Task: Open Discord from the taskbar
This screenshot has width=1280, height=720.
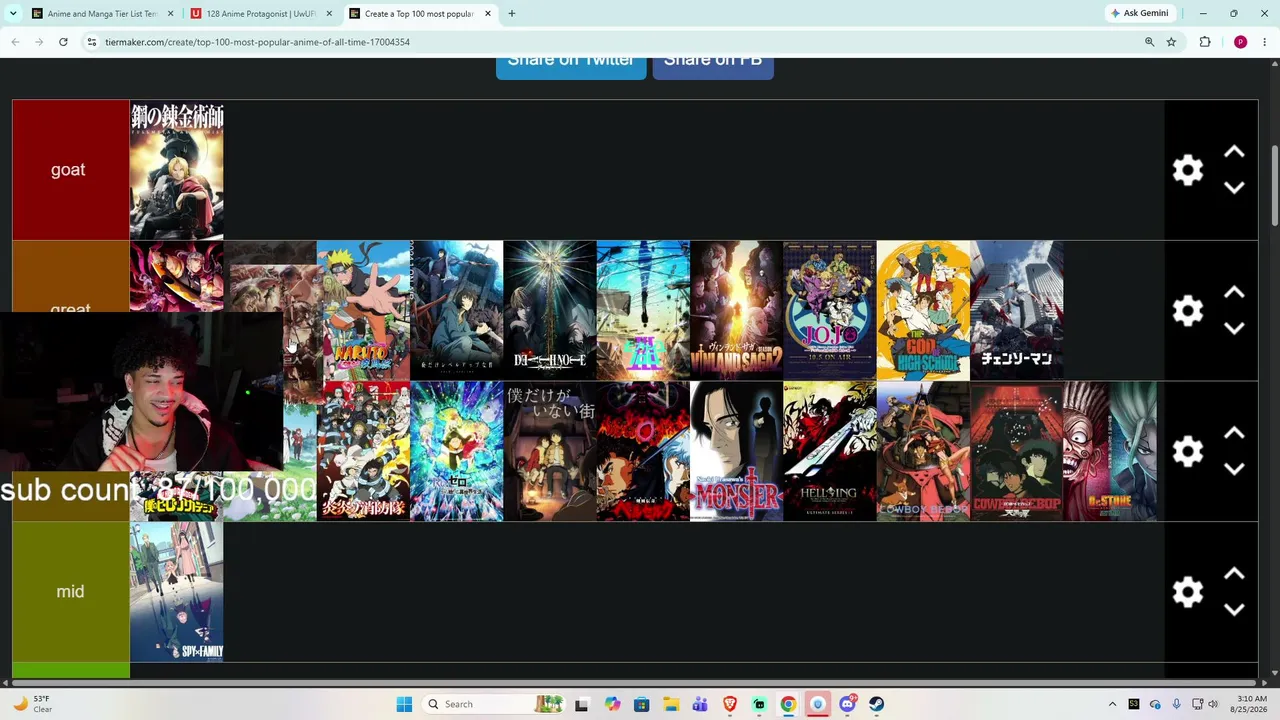Action: point(847,704)
